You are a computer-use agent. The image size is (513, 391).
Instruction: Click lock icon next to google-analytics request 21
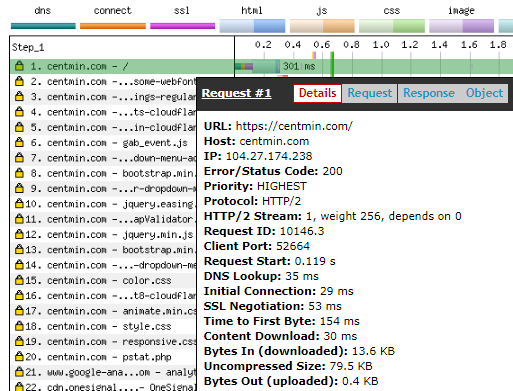[20, 372]
